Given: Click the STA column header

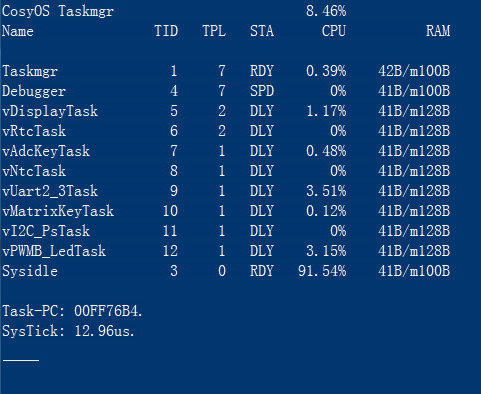Looking at the screenshot, I should coord(262,31).
